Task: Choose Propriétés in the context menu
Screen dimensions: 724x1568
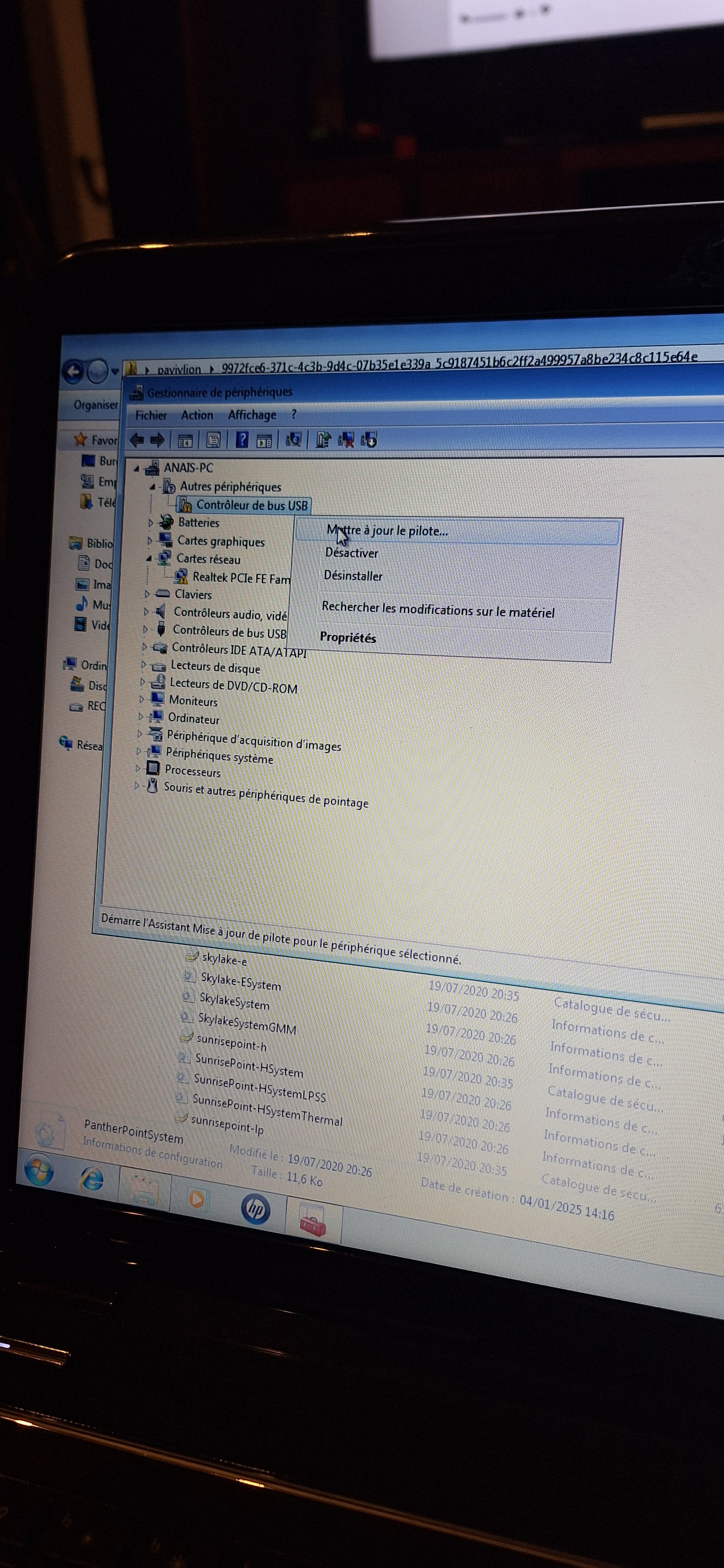Action: tap(348, 637)
